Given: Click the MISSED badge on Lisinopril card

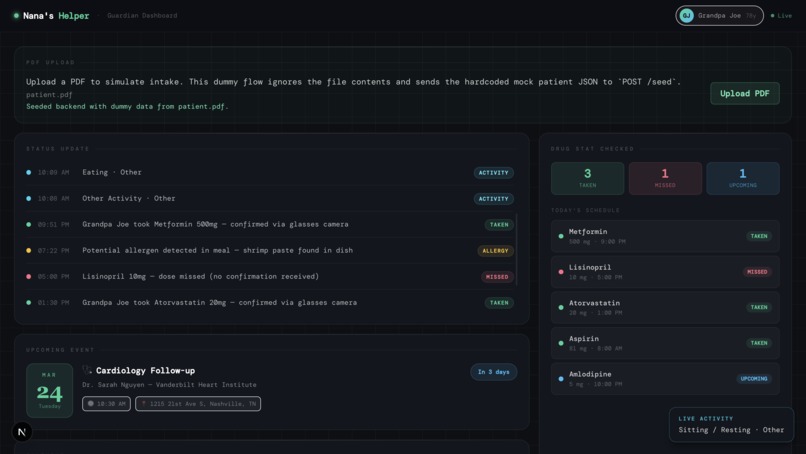Looking at the screenshot, I should [757, 271].
